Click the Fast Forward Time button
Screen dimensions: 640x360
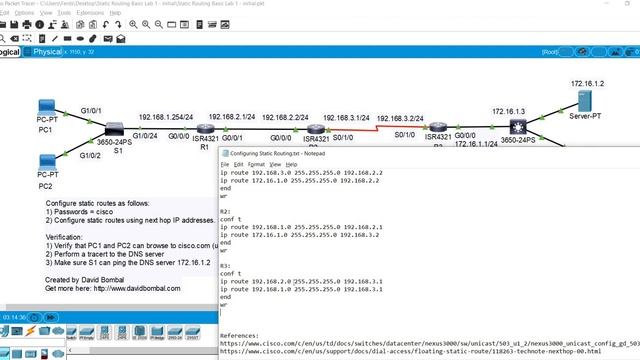tap(51, 317)
